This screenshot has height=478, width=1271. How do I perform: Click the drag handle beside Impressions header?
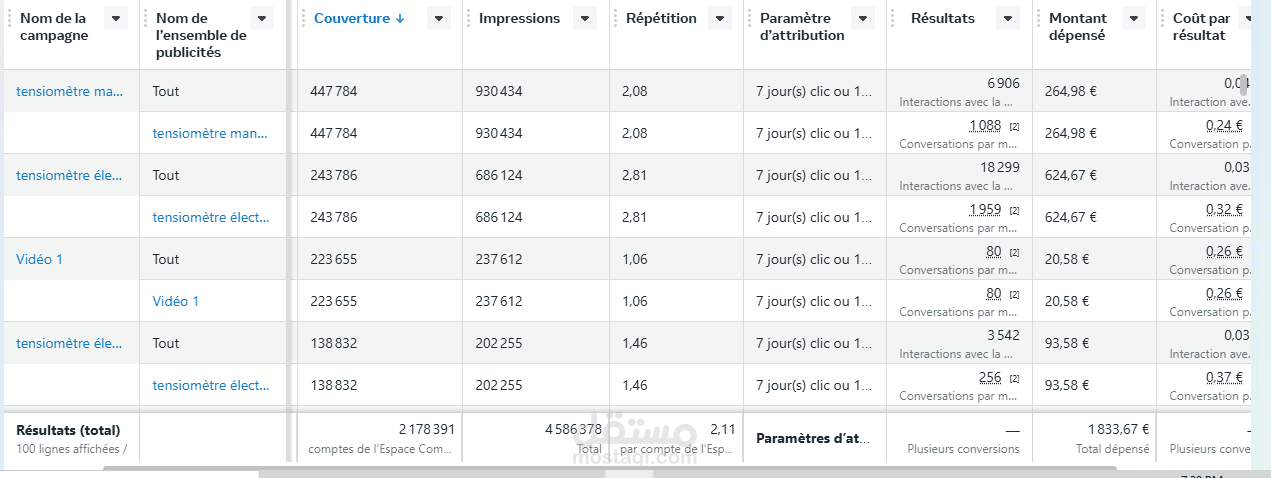pyautogui.click(x=467, y=18)
